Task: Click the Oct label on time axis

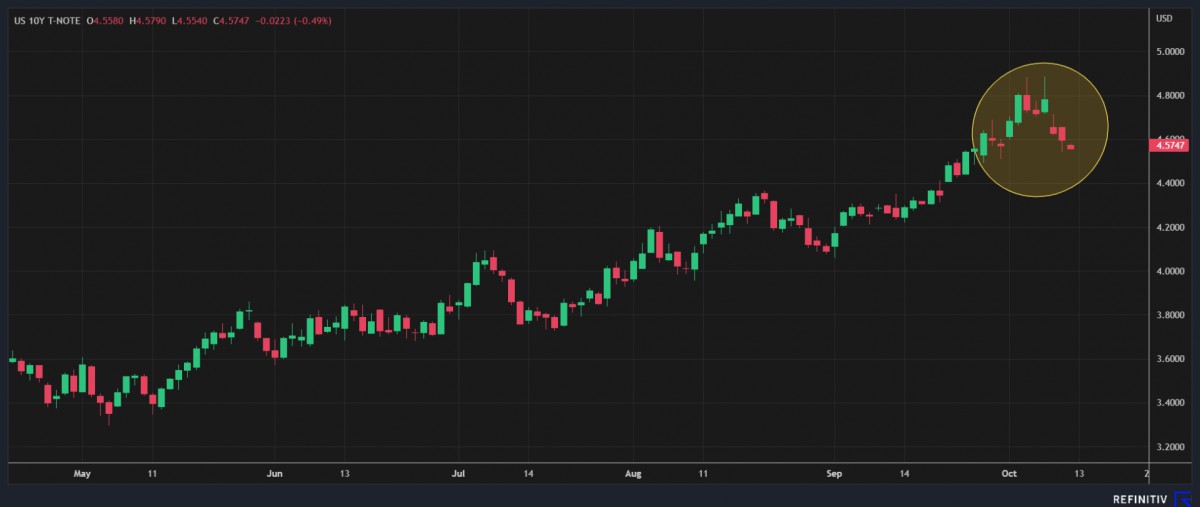Action: click(x=1009, y=472)
